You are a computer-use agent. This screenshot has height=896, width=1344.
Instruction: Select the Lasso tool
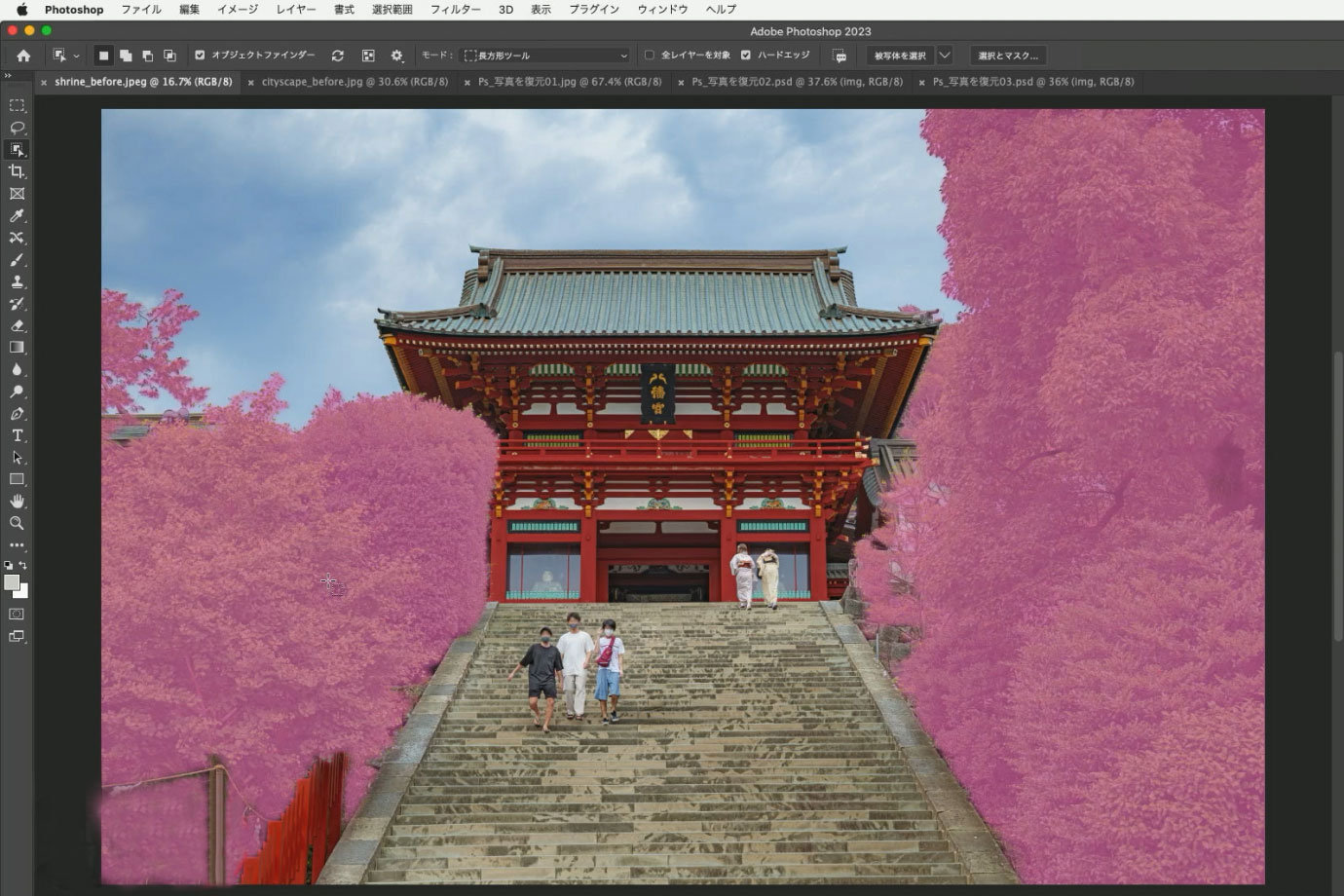[17, 128]
